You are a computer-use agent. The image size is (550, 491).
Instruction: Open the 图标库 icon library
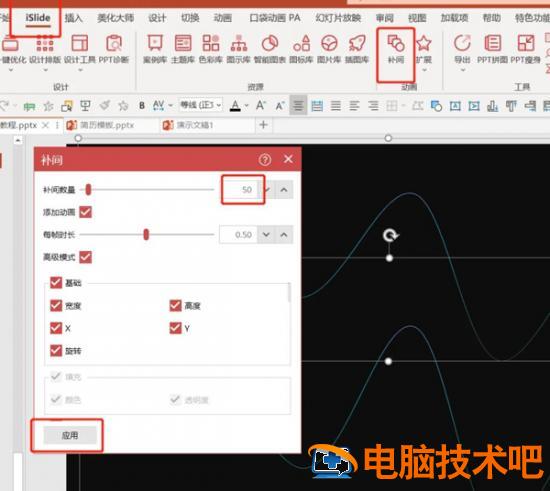(301, 49)
